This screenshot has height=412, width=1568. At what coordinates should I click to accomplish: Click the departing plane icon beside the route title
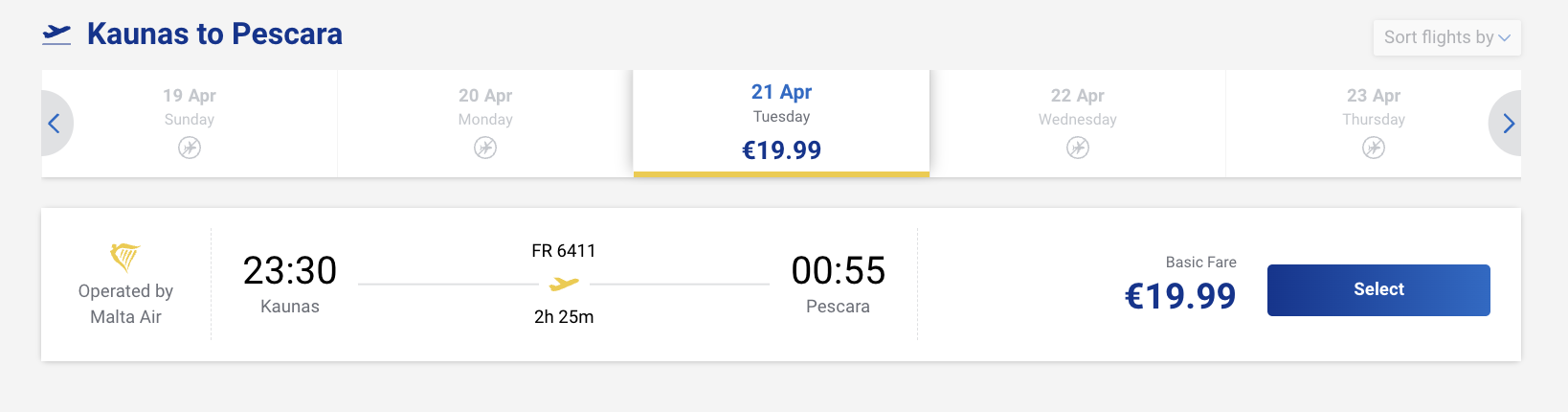coord(57,34)
